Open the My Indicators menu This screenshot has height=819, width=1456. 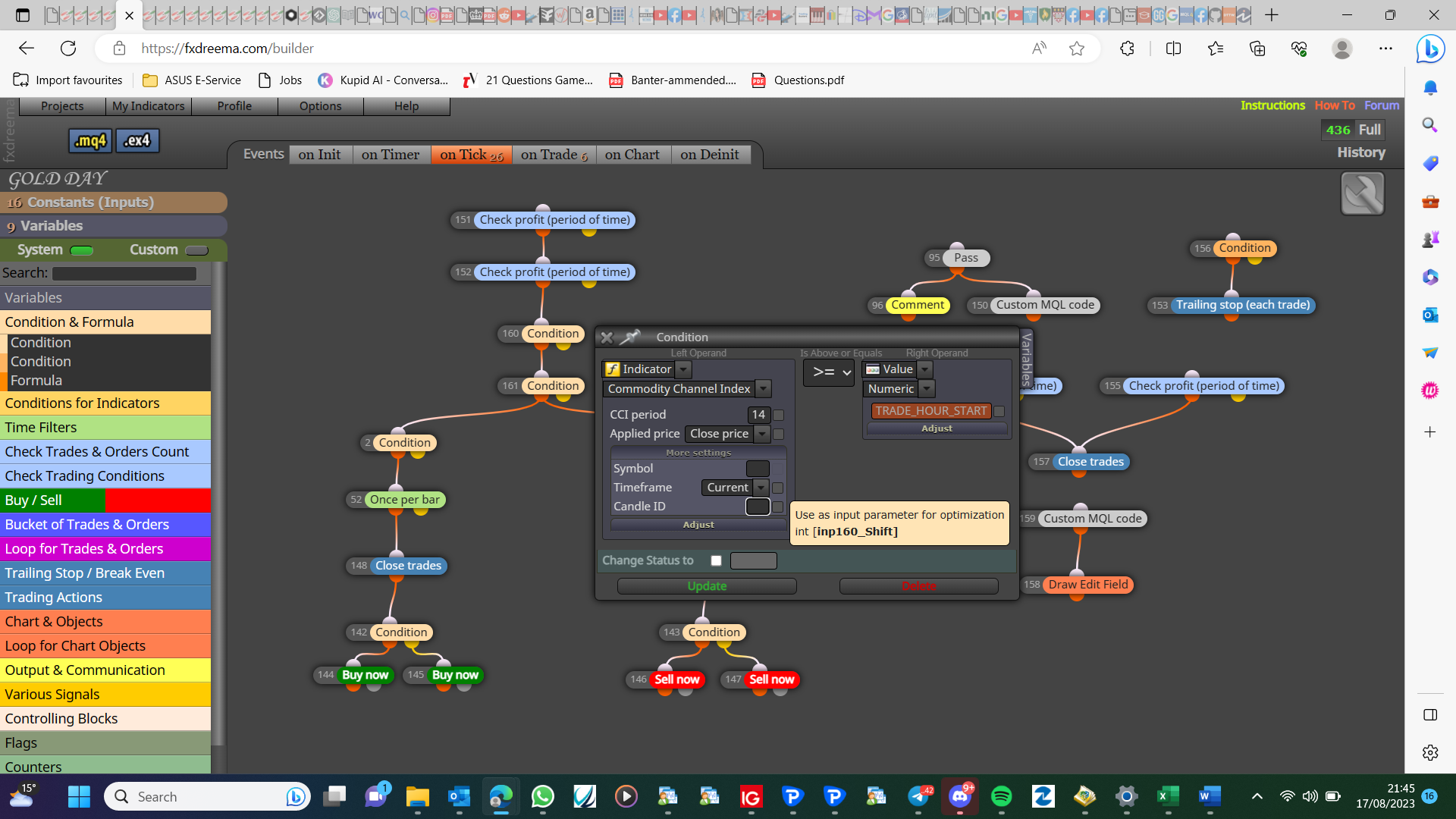(x=148, y=106)
